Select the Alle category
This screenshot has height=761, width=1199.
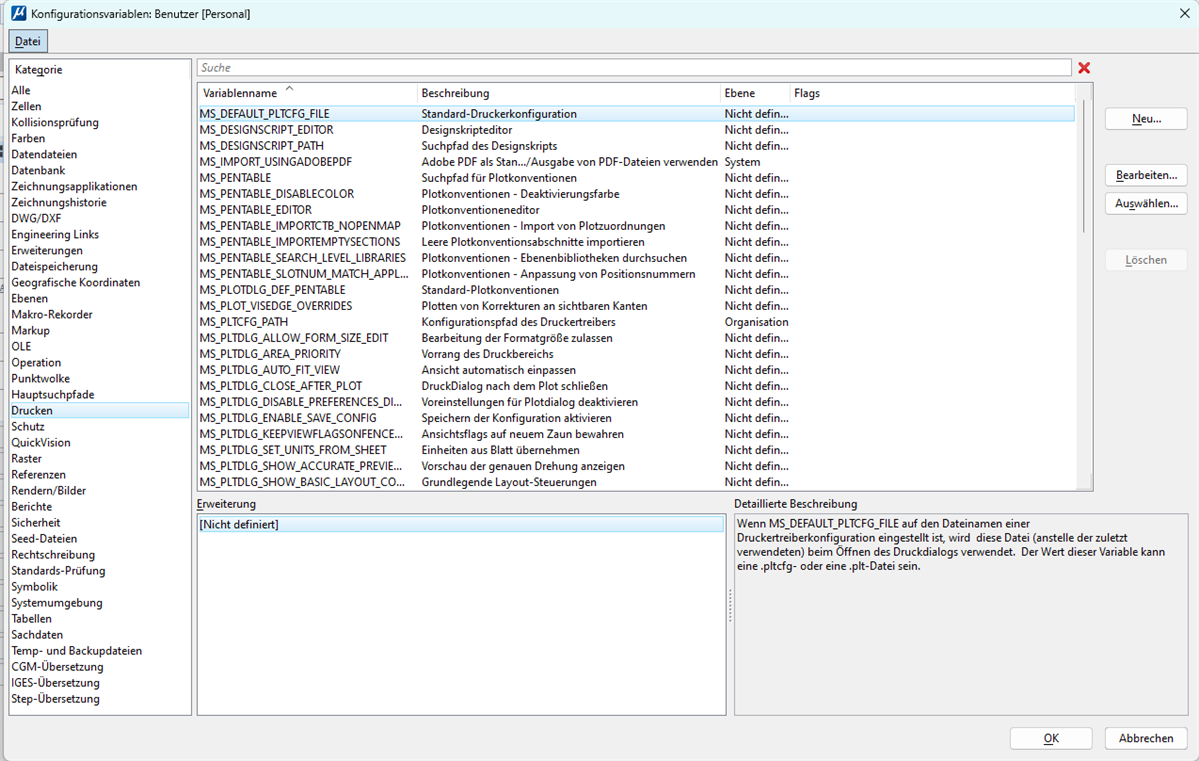click(21, 90)
